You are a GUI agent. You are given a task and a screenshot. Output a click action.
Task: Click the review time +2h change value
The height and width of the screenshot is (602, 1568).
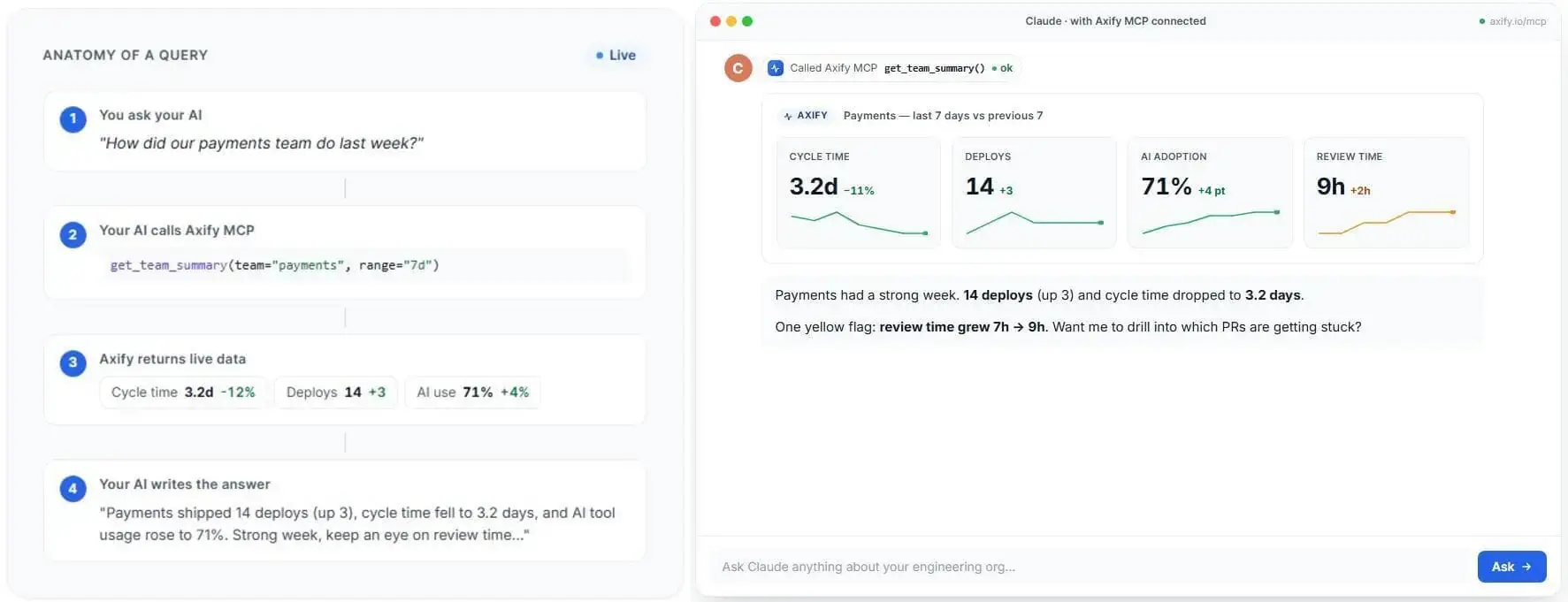point(1360,191)
